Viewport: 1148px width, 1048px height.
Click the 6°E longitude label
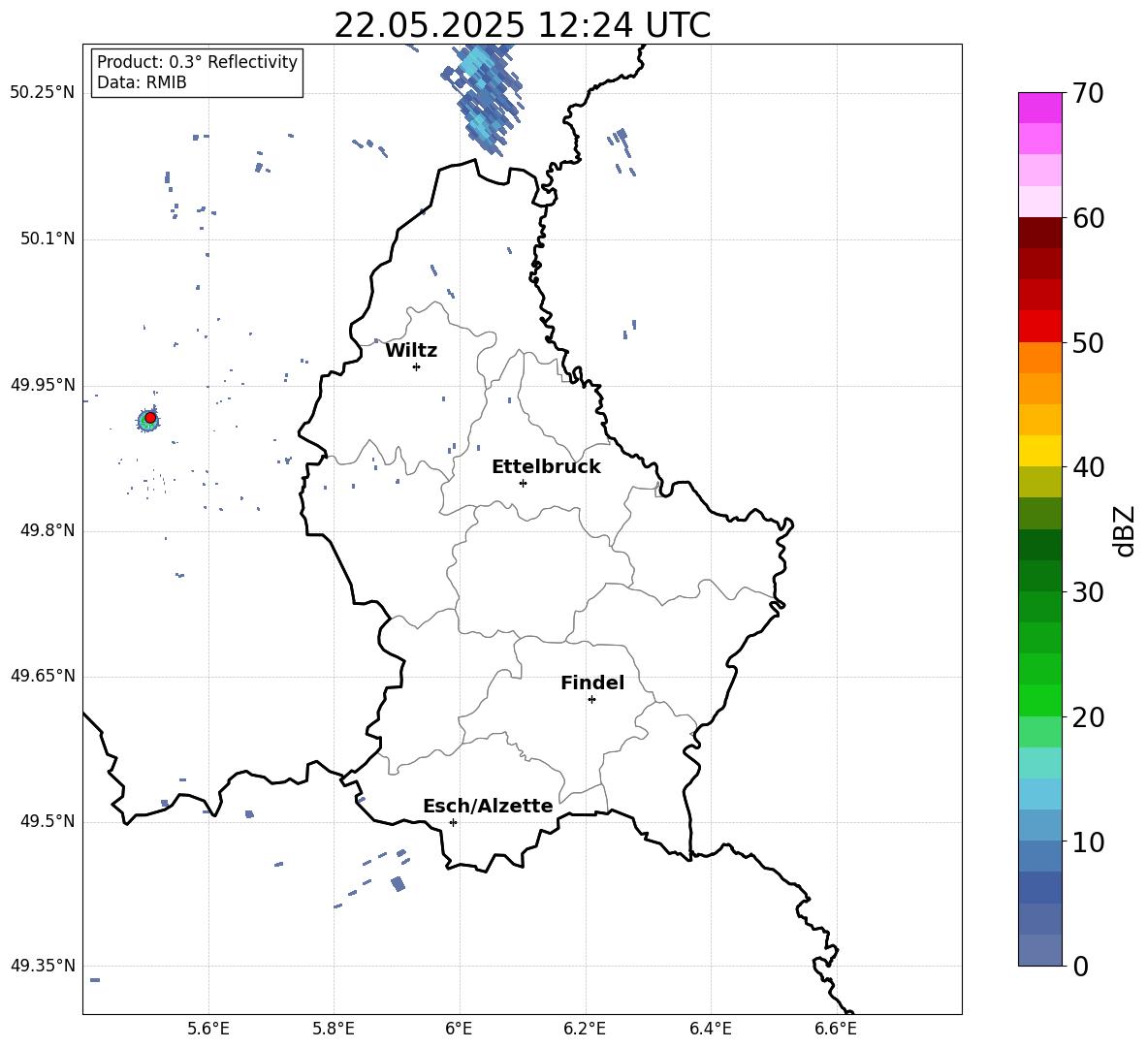point(459,1029)
